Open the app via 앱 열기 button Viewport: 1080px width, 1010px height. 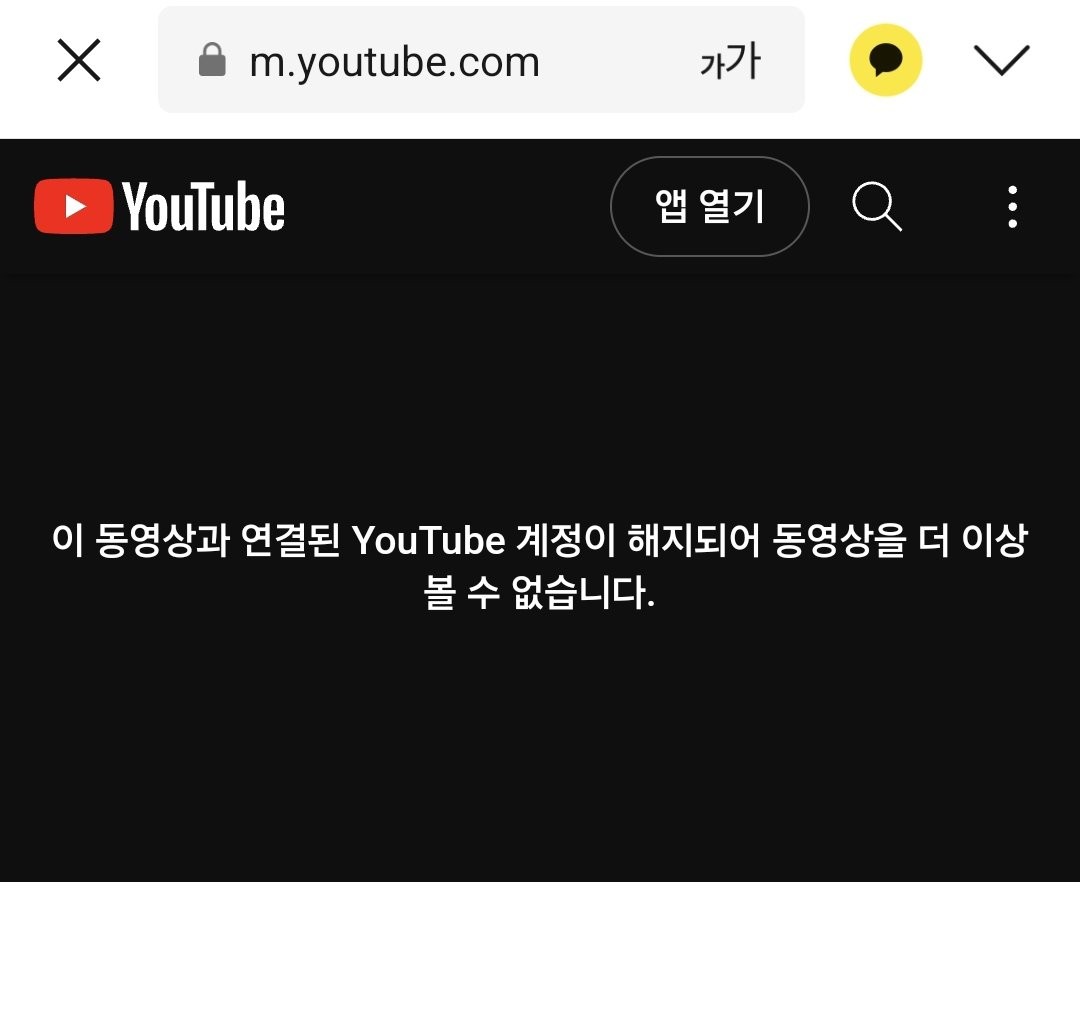[709, 206]
